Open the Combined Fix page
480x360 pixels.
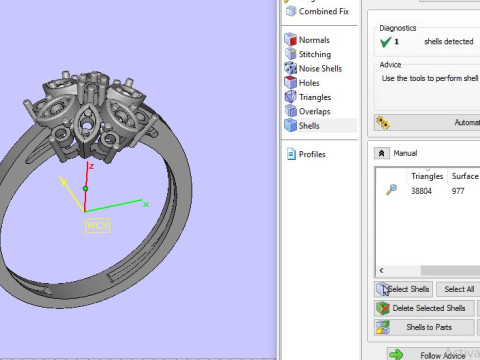tap(318, 11)
